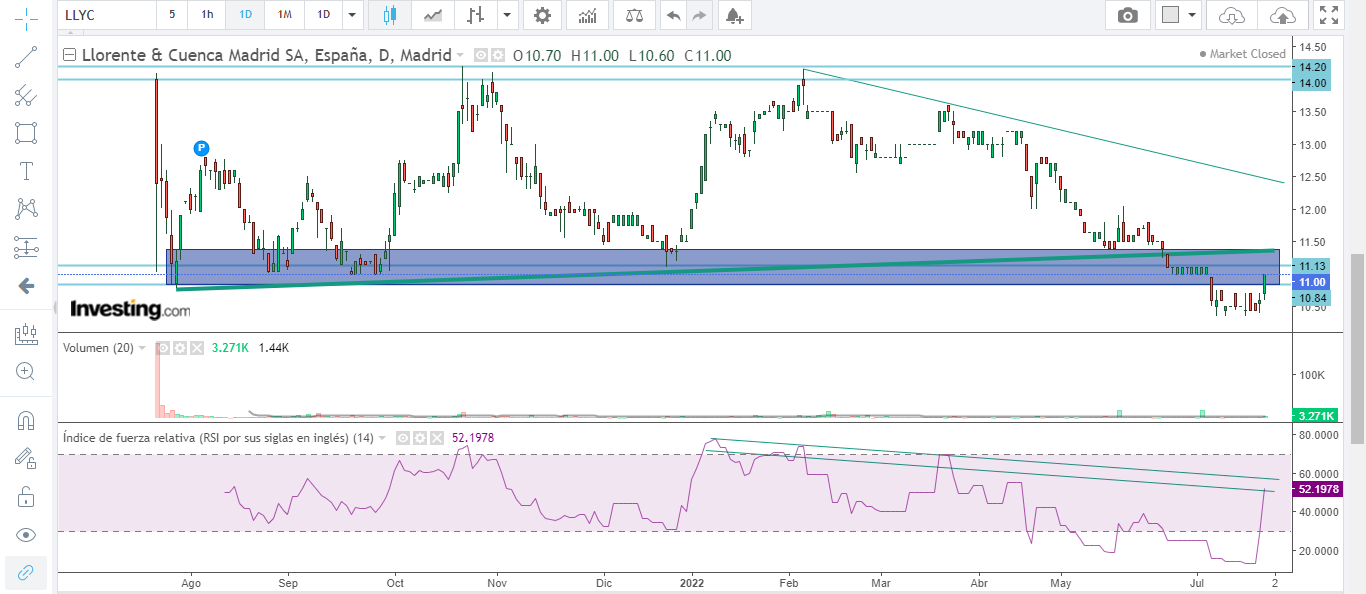The height and width of the screenshot is (594, 1366).
Task: Click the compare symbols scales icon
Action: [x=634, y=15]
